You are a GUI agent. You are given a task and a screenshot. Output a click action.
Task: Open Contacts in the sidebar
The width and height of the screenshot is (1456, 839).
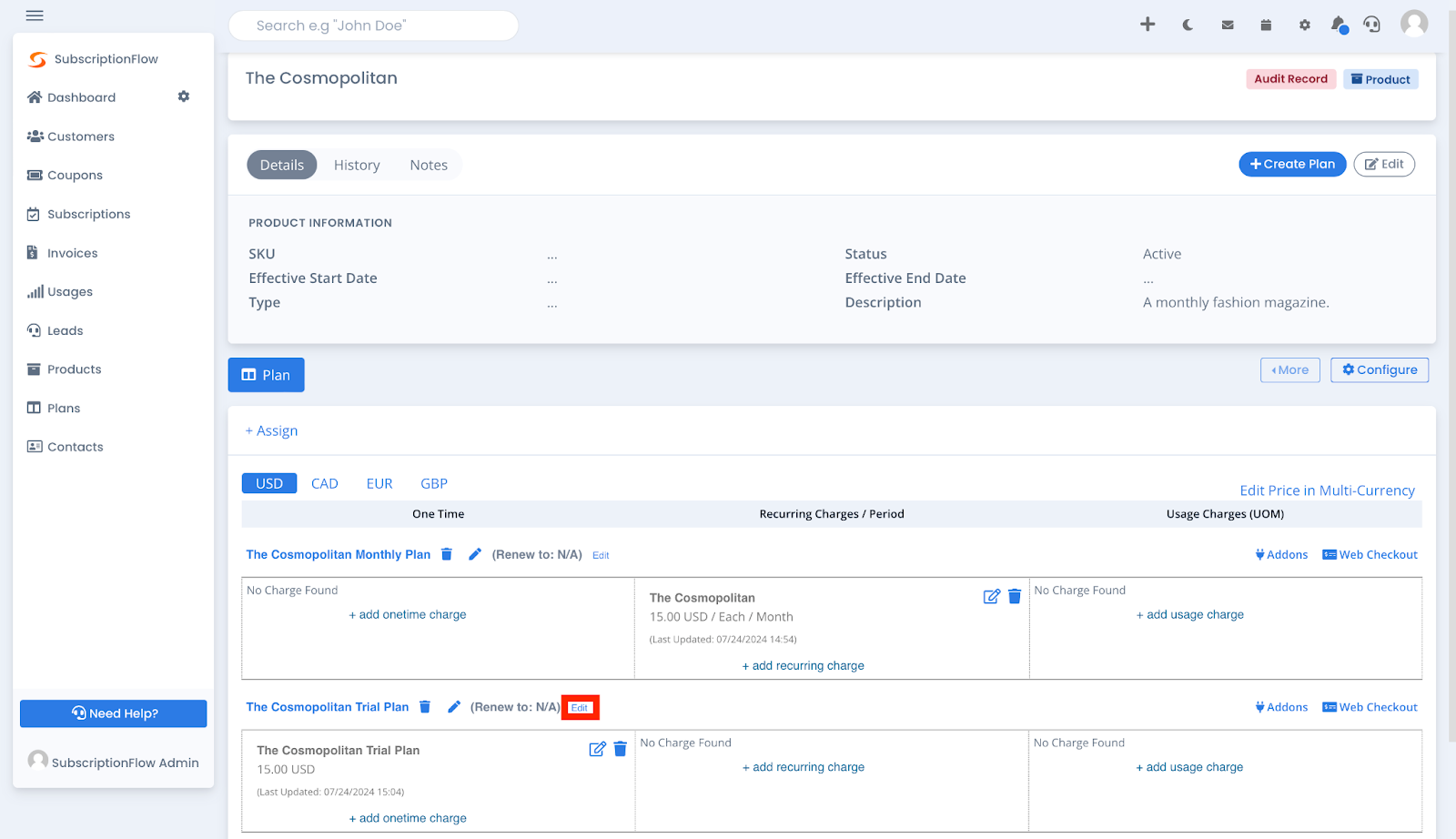tap(66, 447)
